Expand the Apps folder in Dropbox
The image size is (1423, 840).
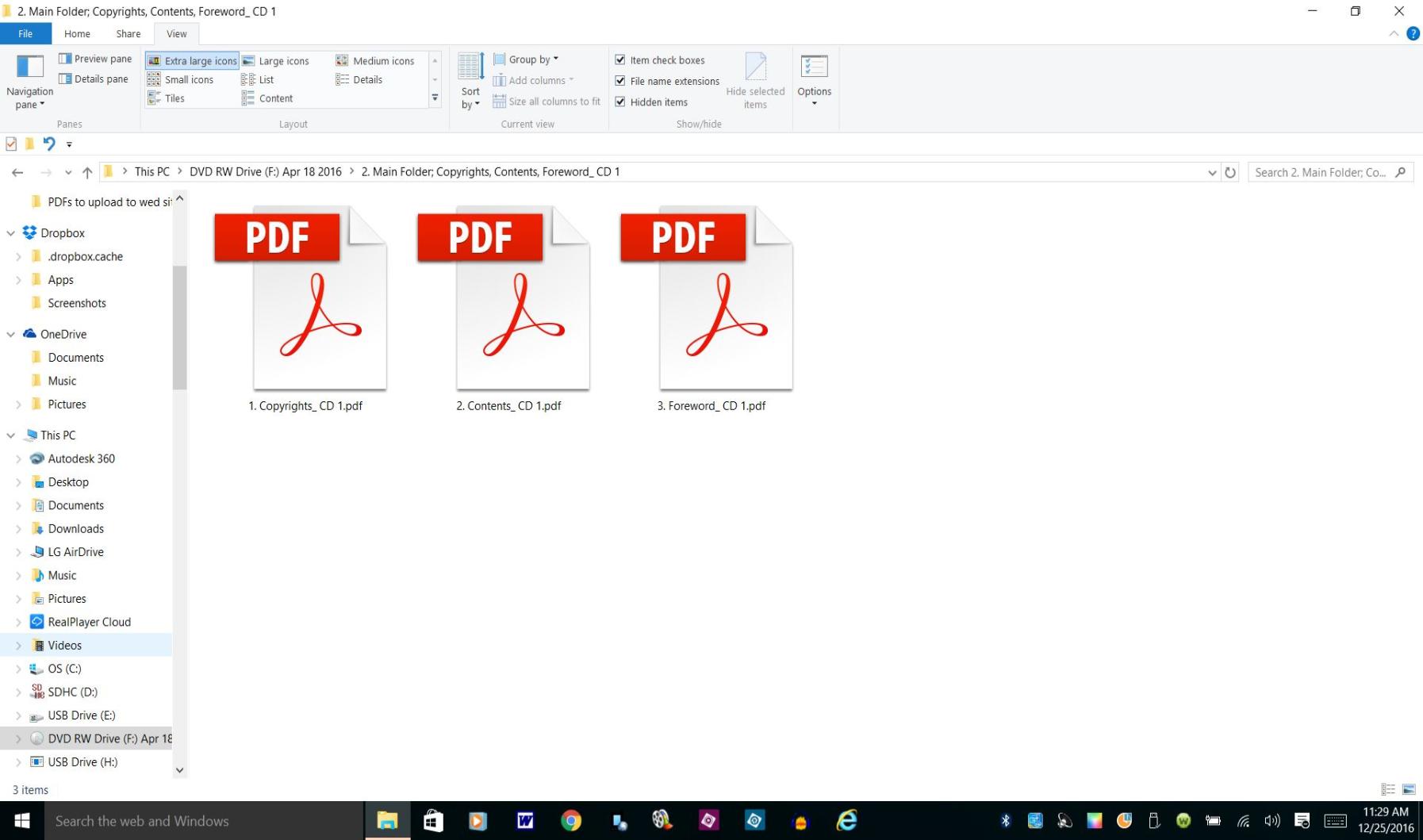(18, 280)
